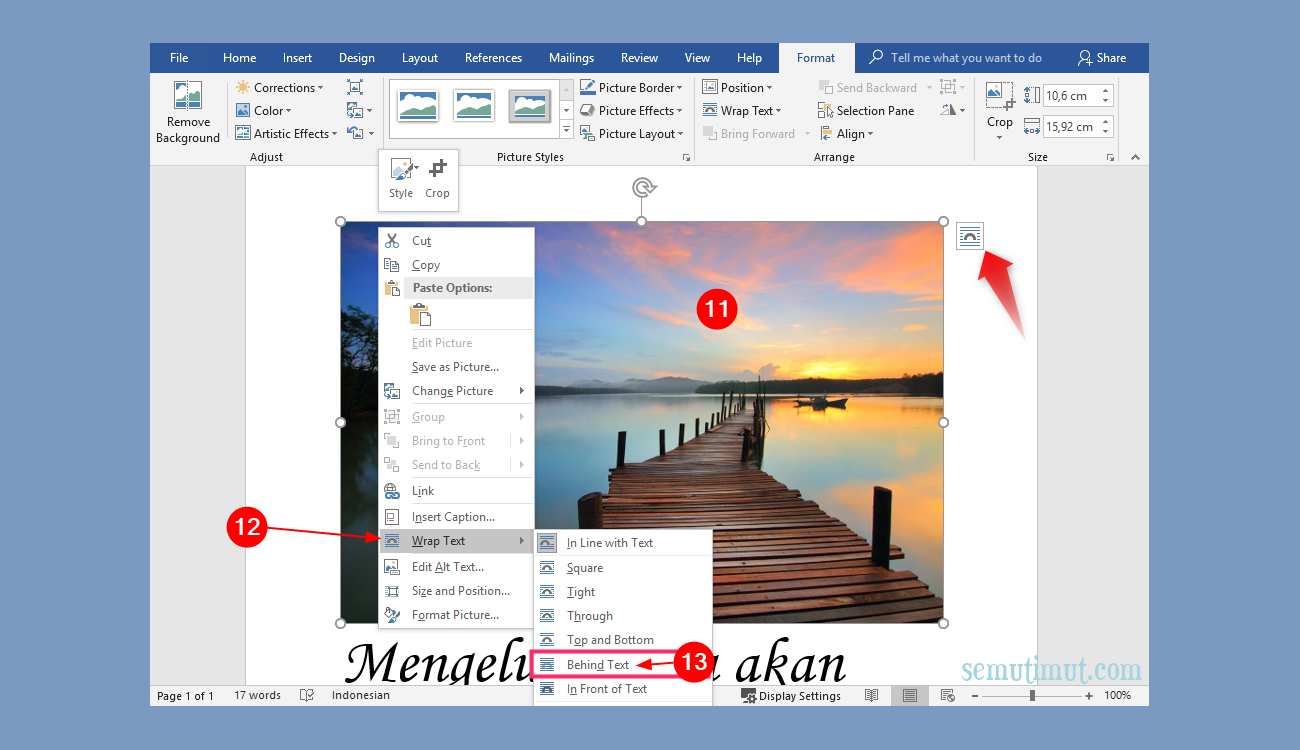This screenshot has width=1300, height=750.
Task: Open the Align dropdown
Action: [x=847, y=134]
